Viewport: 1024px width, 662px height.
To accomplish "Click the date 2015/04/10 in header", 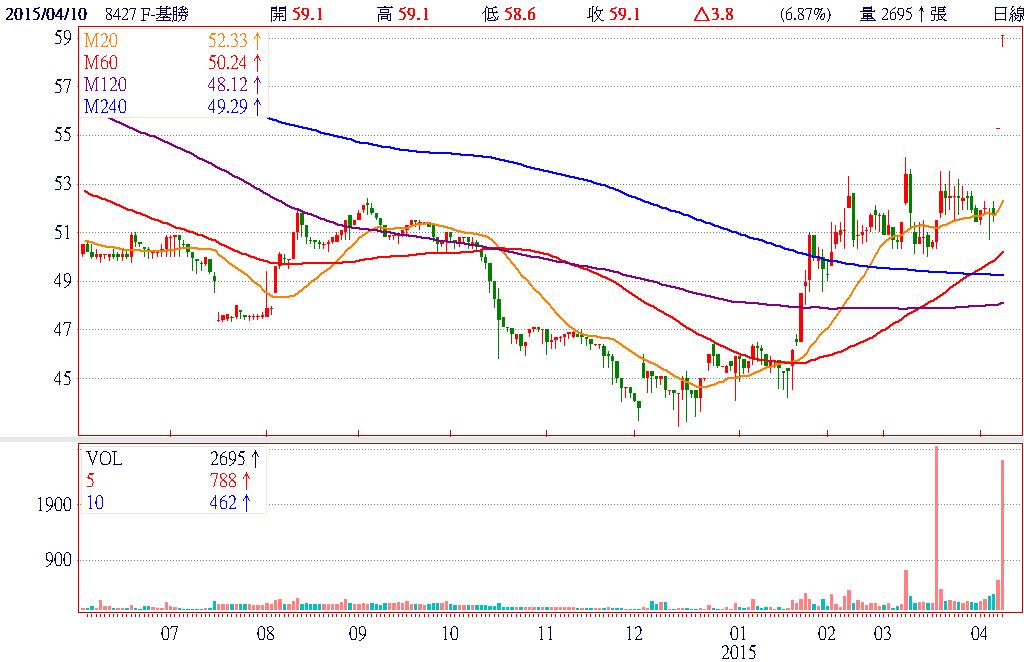I will (45, 15).
